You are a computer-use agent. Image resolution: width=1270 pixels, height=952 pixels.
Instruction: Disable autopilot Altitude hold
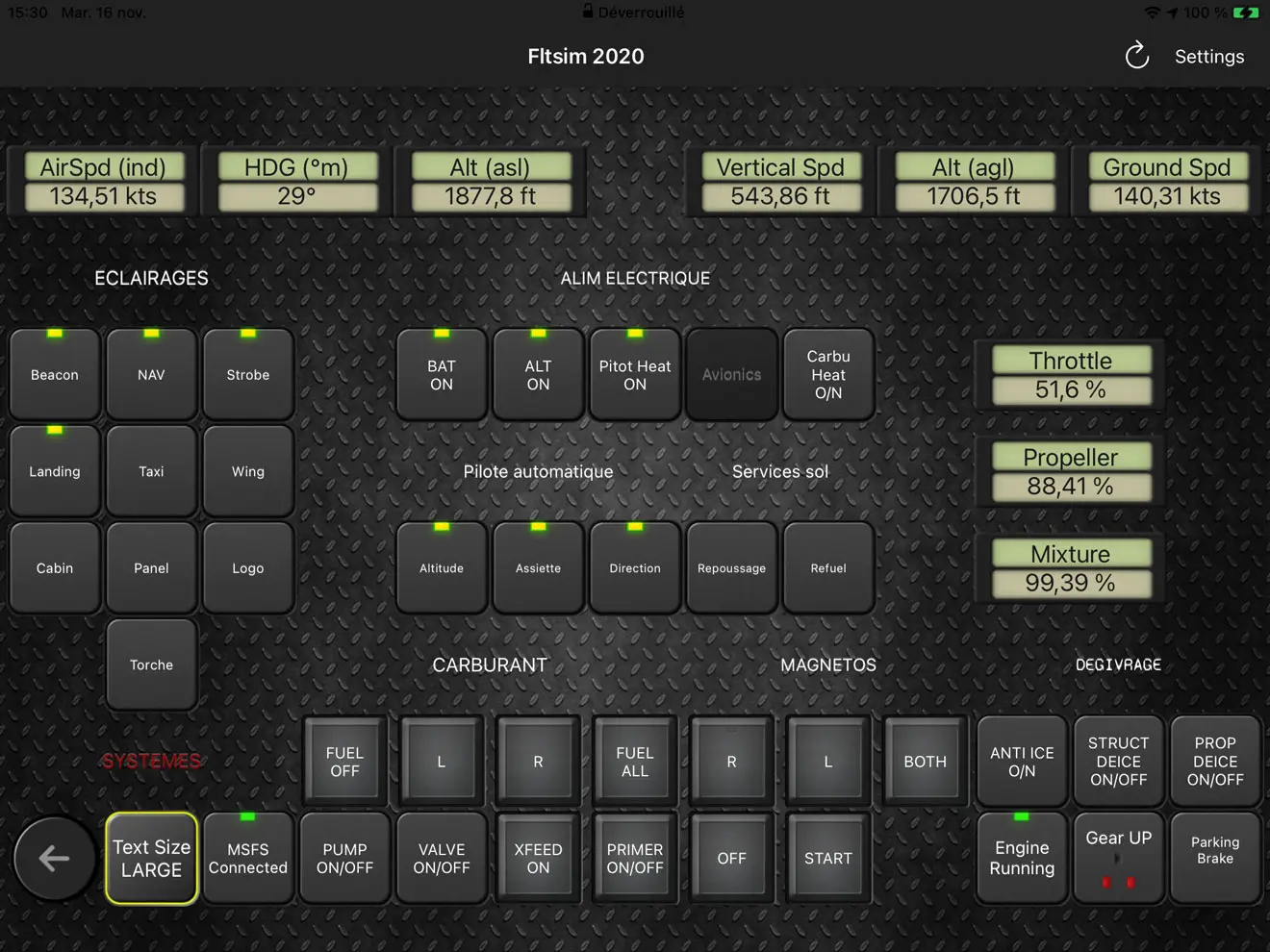[442, 568]
